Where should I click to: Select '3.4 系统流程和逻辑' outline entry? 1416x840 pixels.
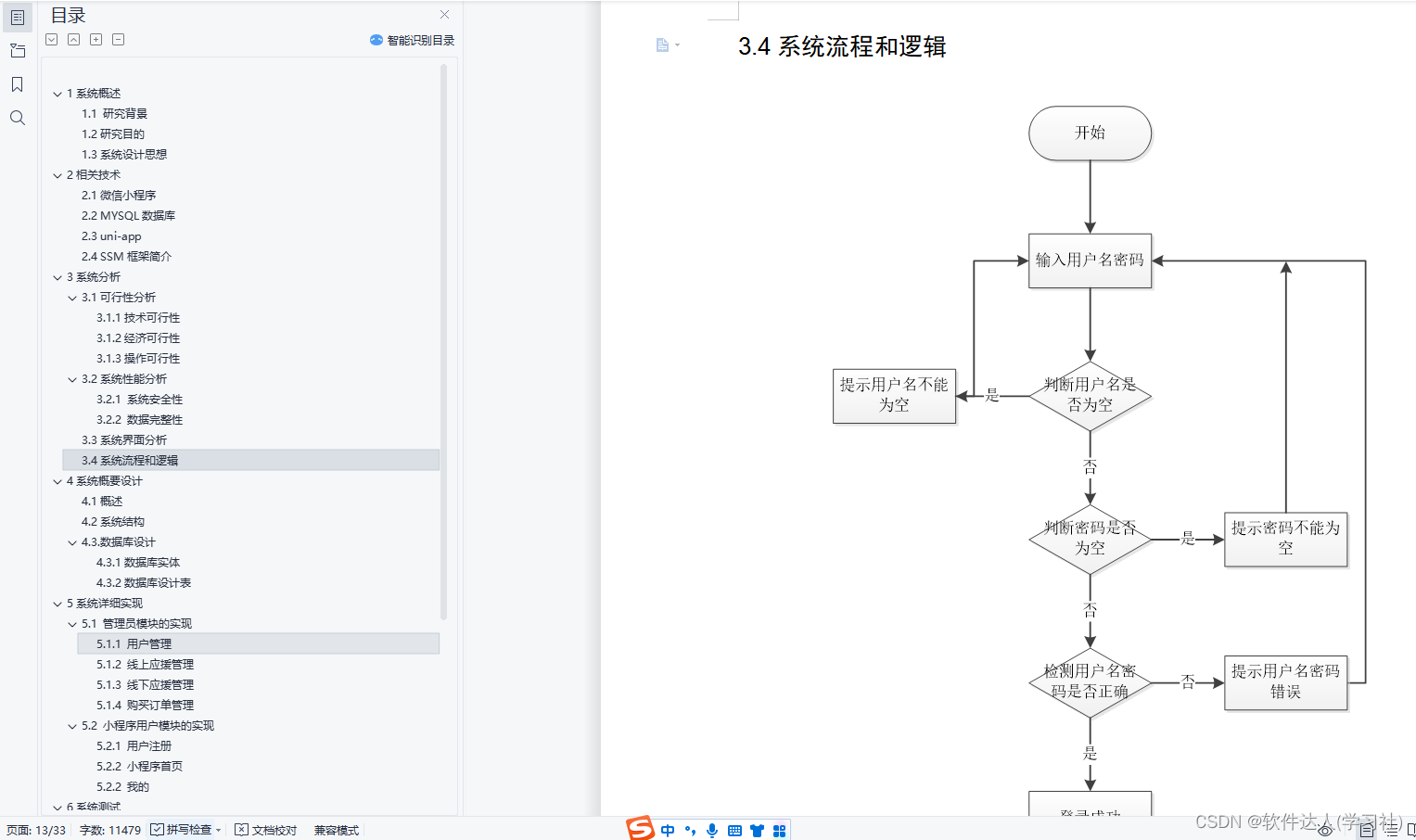point(250,460)
